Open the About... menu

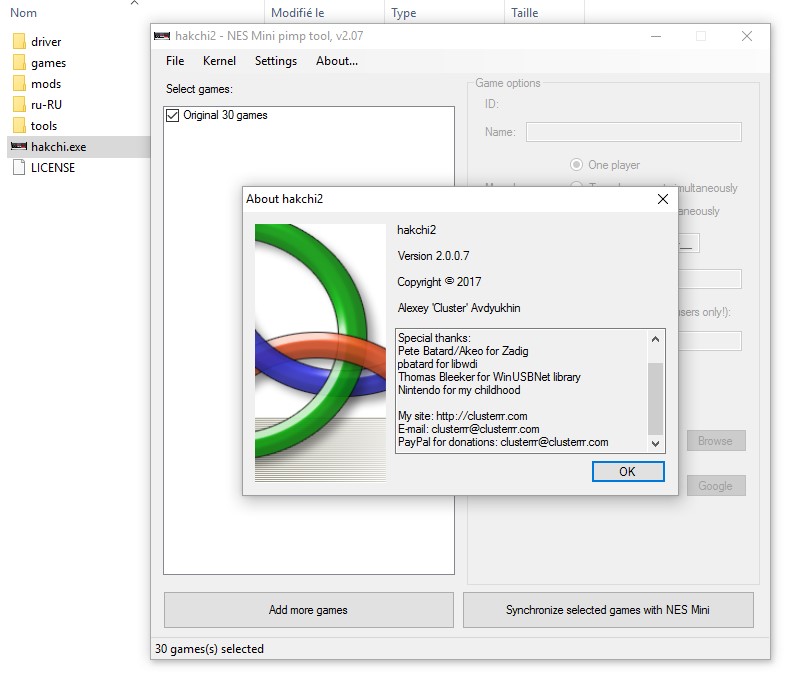(x=337, y=61)
